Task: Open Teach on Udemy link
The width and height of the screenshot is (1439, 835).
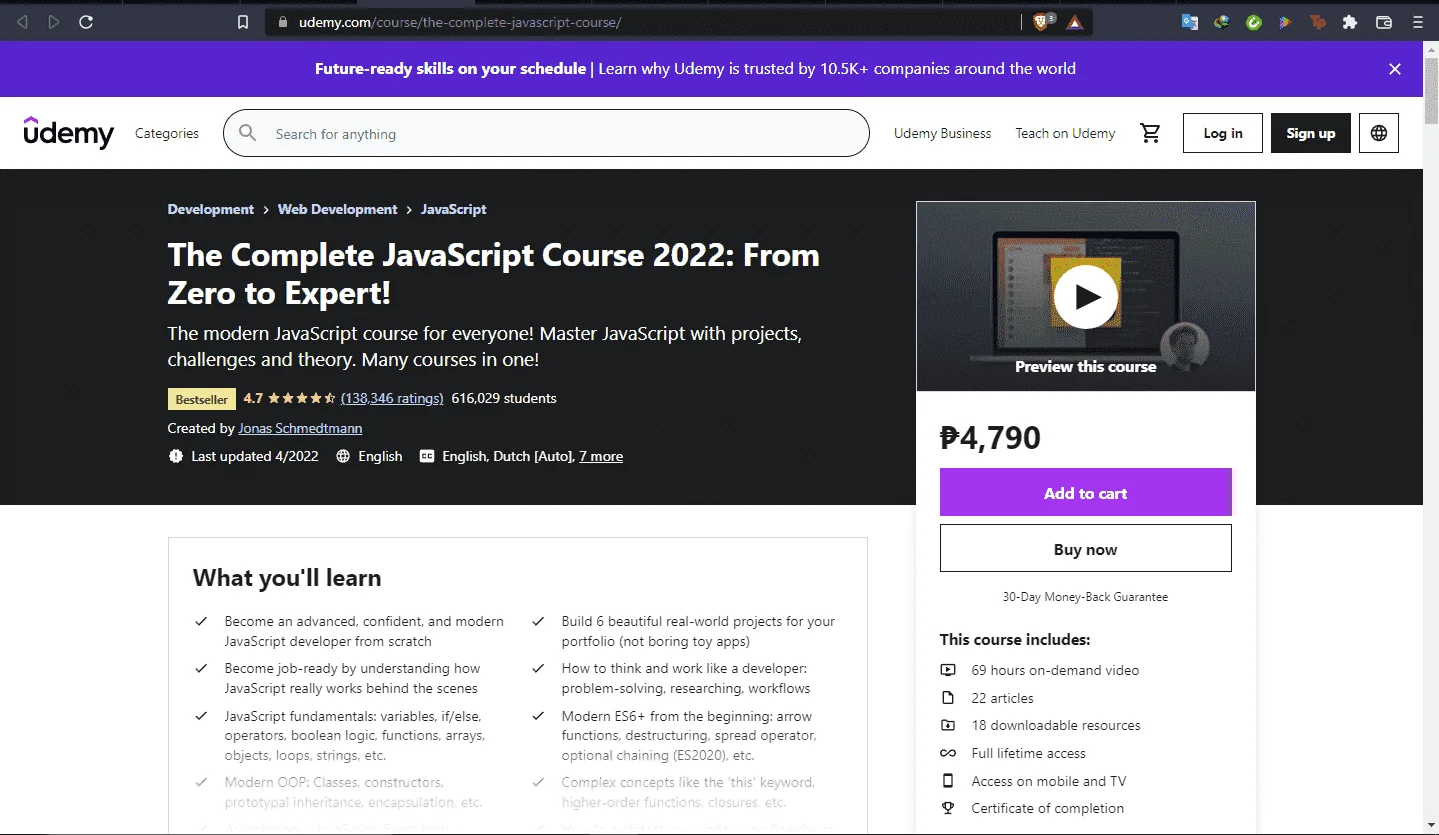Action: [1065, 133]
